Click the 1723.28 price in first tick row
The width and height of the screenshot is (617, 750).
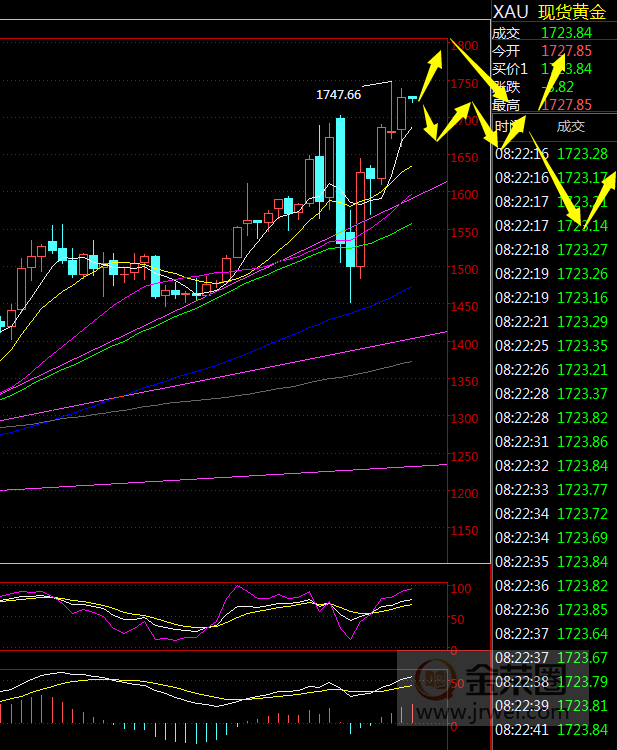(583, 154)
